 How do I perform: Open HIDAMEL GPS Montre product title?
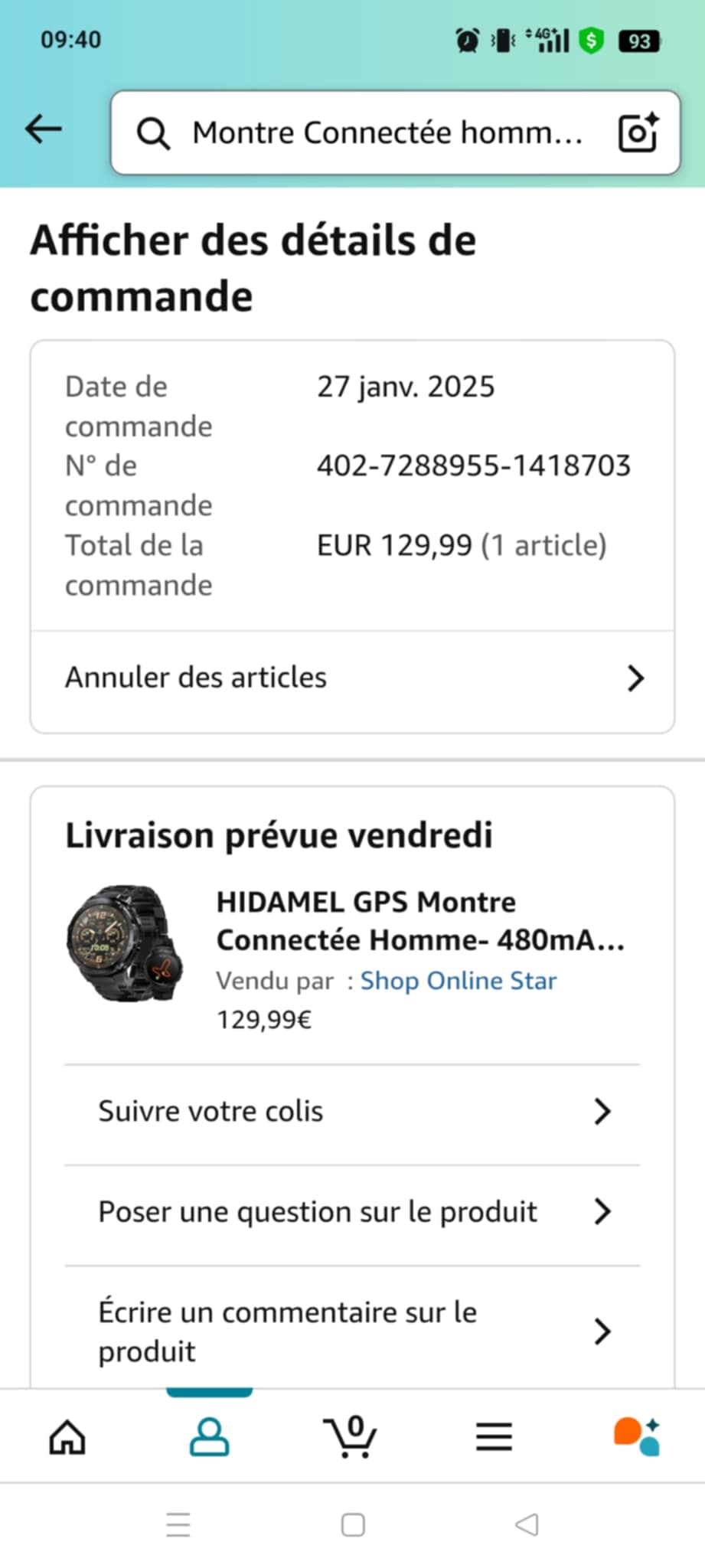(419, 921)
